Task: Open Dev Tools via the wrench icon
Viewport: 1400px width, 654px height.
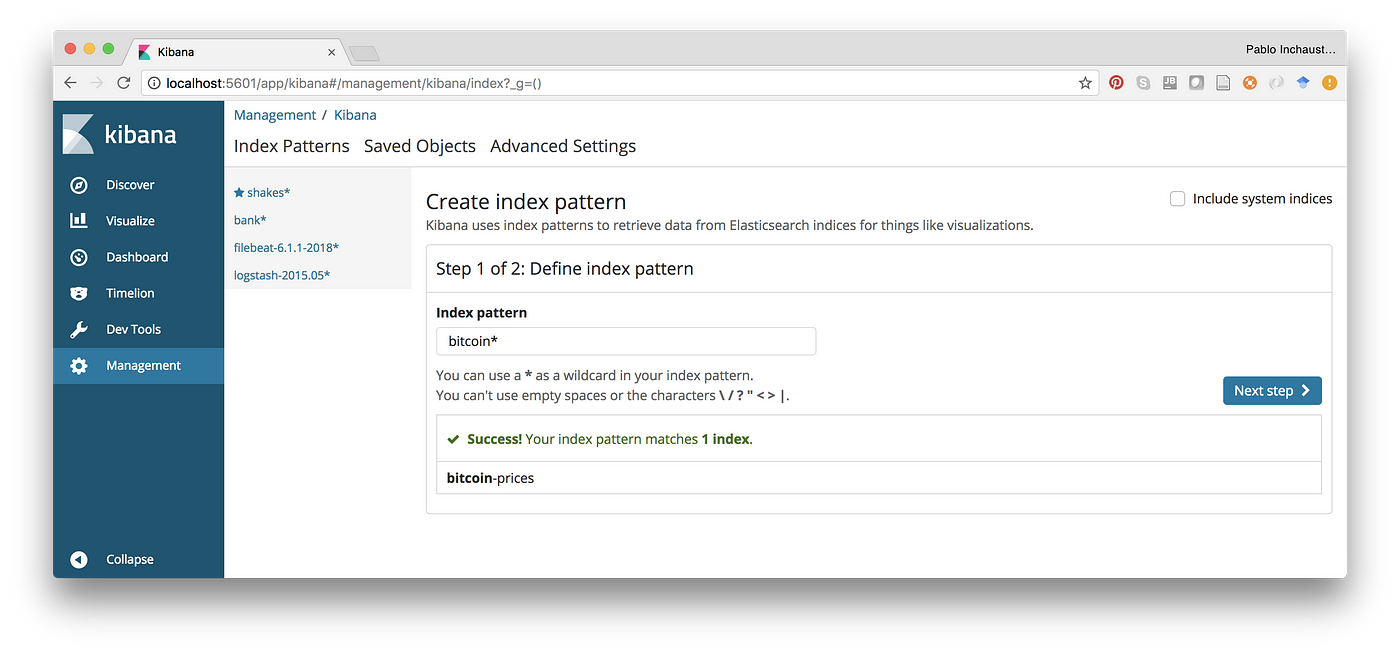Action: click(x=79, y=329)
